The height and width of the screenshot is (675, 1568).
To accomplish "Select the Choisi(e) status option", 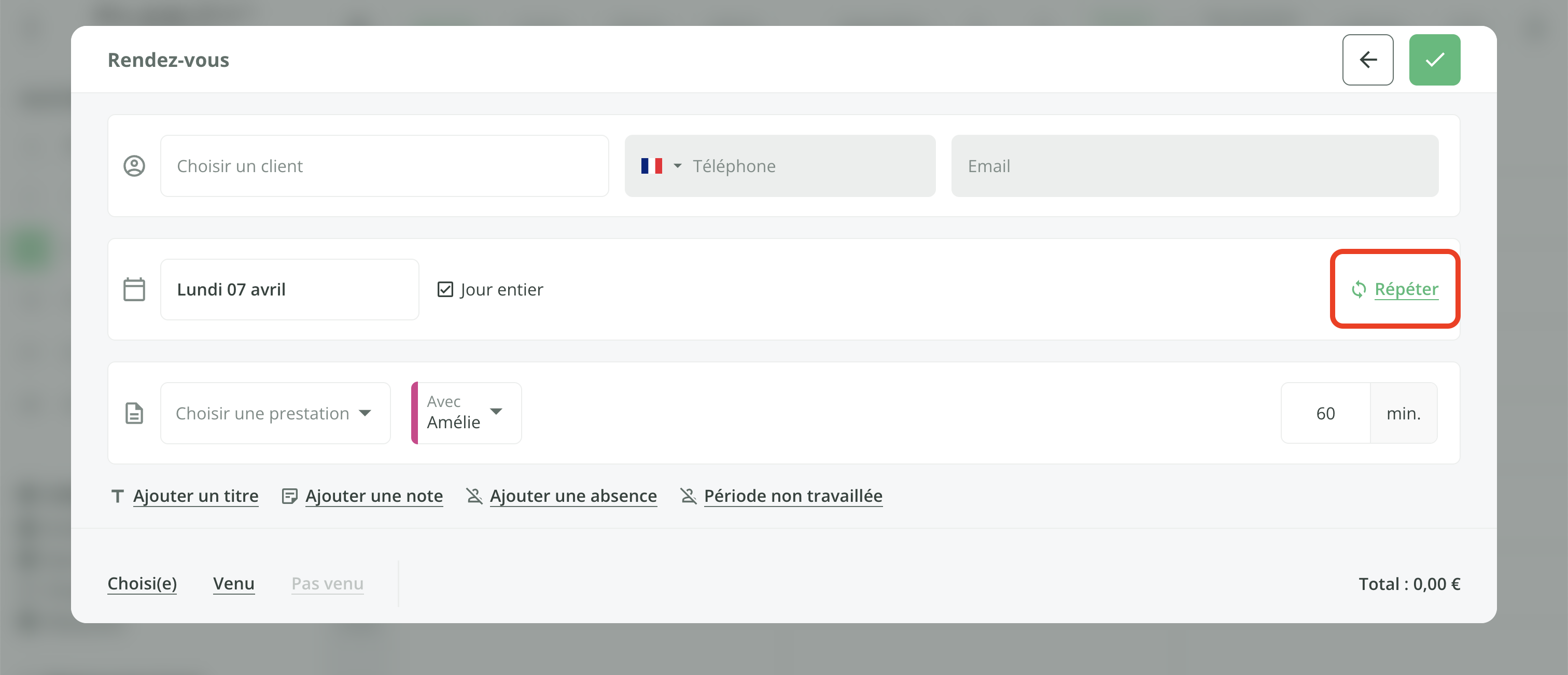I will click(142, 583).
